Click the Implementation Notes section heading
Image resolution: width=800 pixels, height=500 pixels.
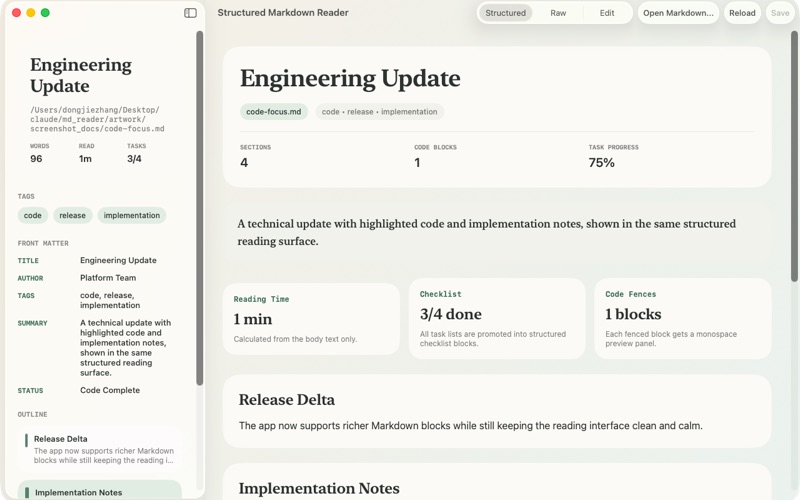(319, 488)
